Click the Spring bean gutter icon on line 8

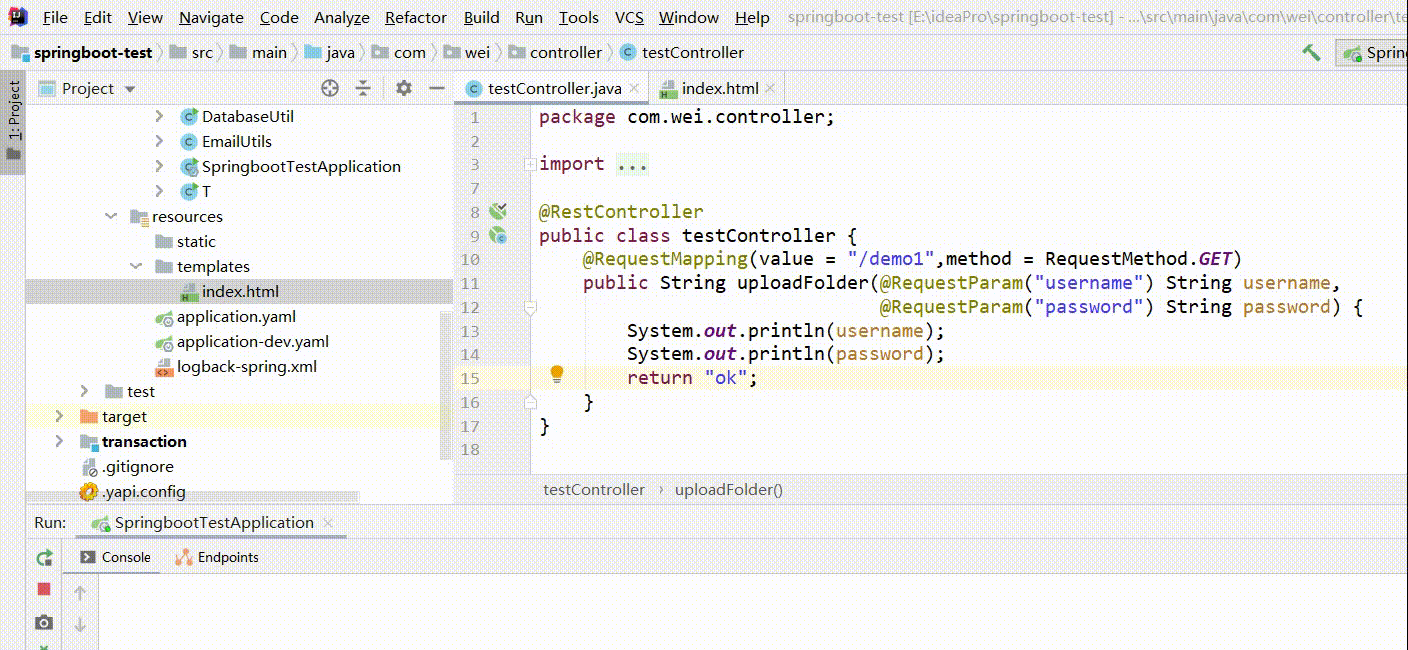click(x=498, y=211)
